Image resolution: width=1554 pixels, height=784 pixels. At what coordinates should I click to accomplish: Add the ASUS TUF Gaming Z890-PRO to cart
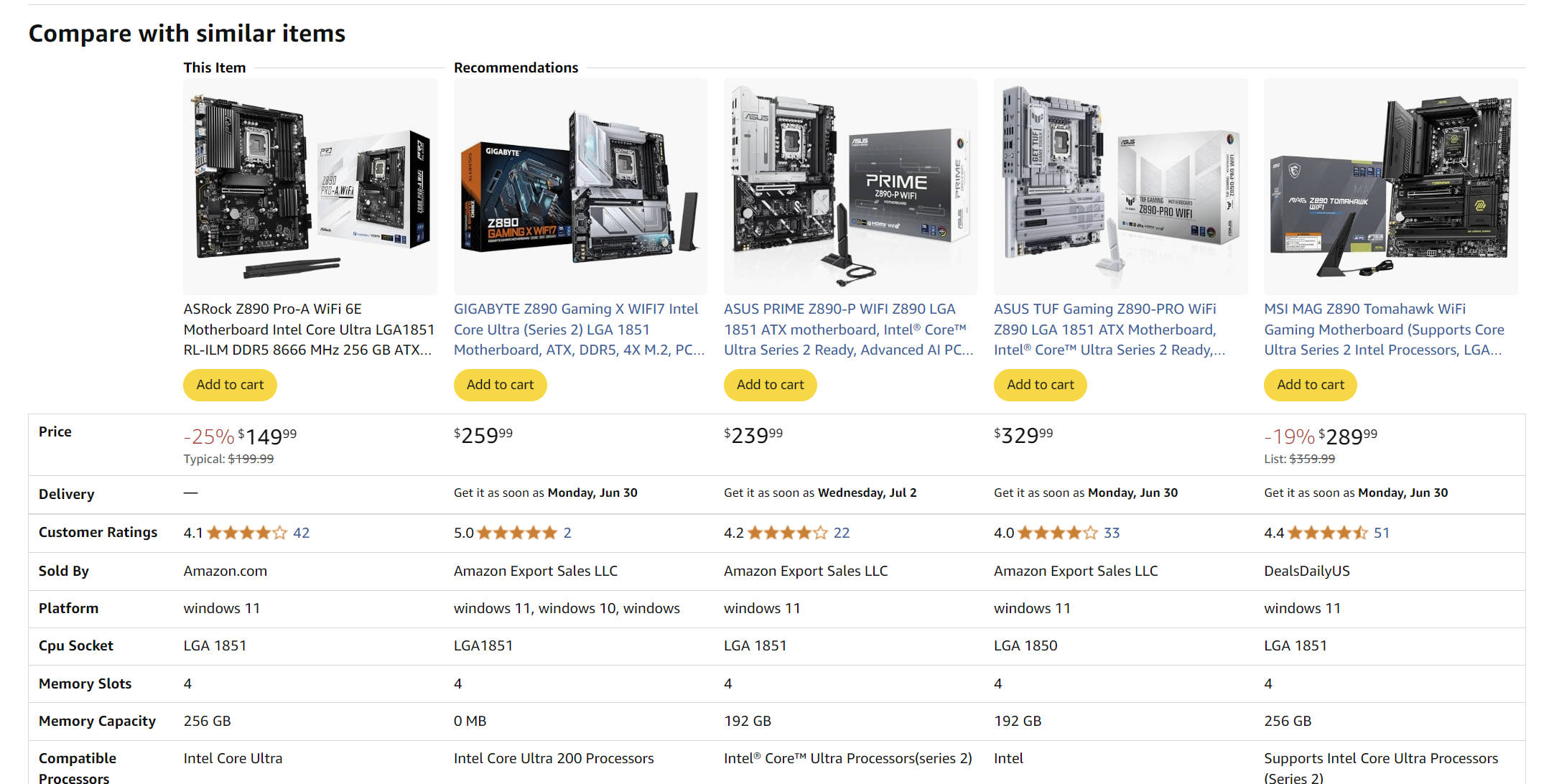pos(1040,385)
